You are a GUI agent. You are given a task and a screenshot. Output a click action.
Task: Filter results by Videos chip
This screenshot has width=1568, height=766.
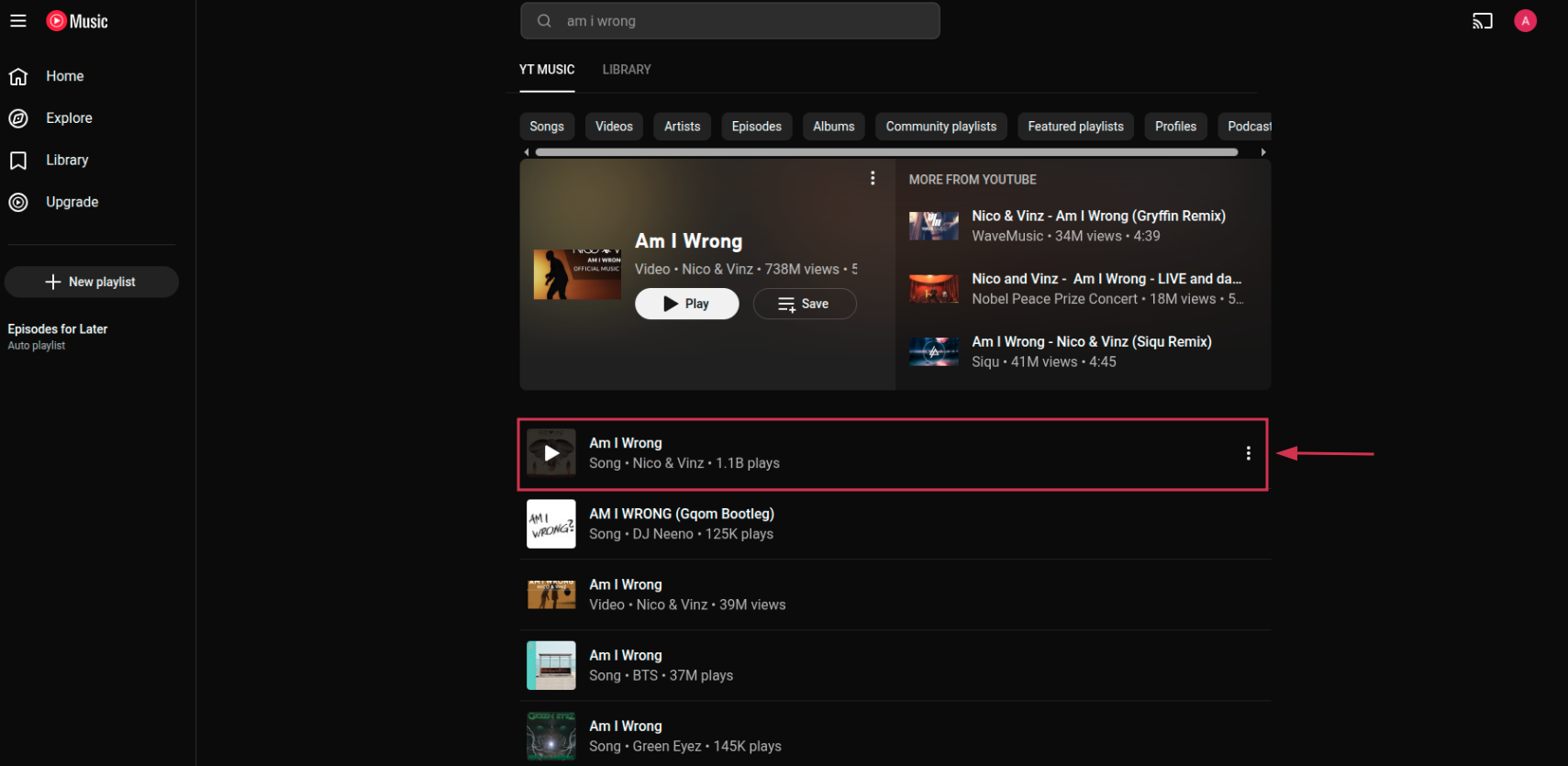click(x=614, y=127)
